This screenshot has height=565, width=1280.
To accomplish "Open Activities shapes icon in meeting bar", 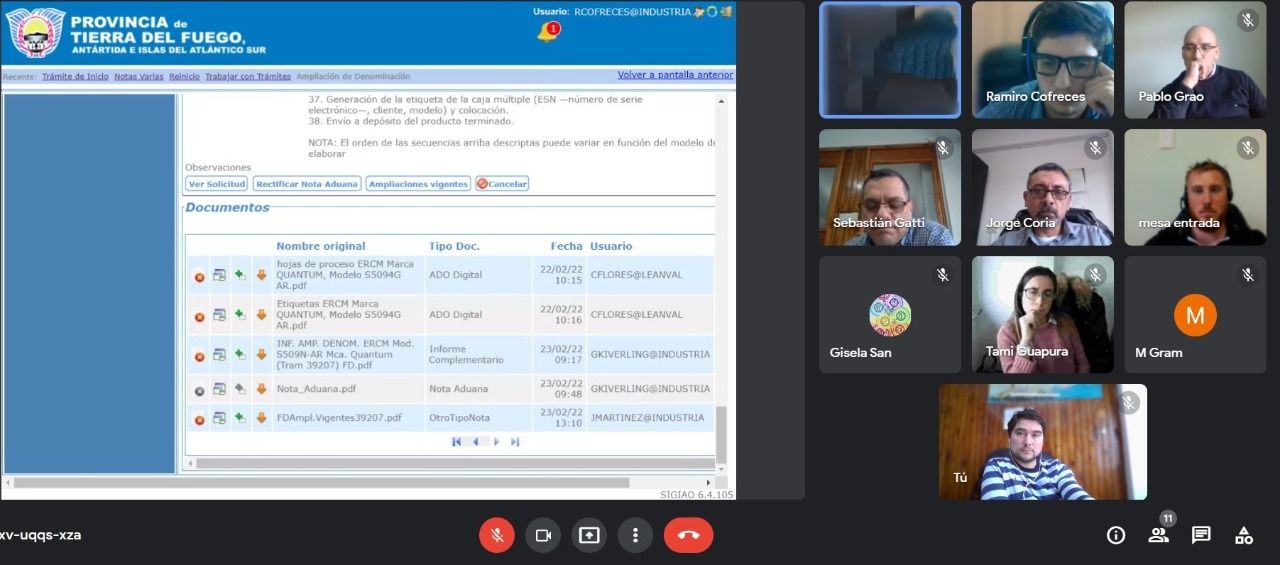I will [x=1244, y=535].
